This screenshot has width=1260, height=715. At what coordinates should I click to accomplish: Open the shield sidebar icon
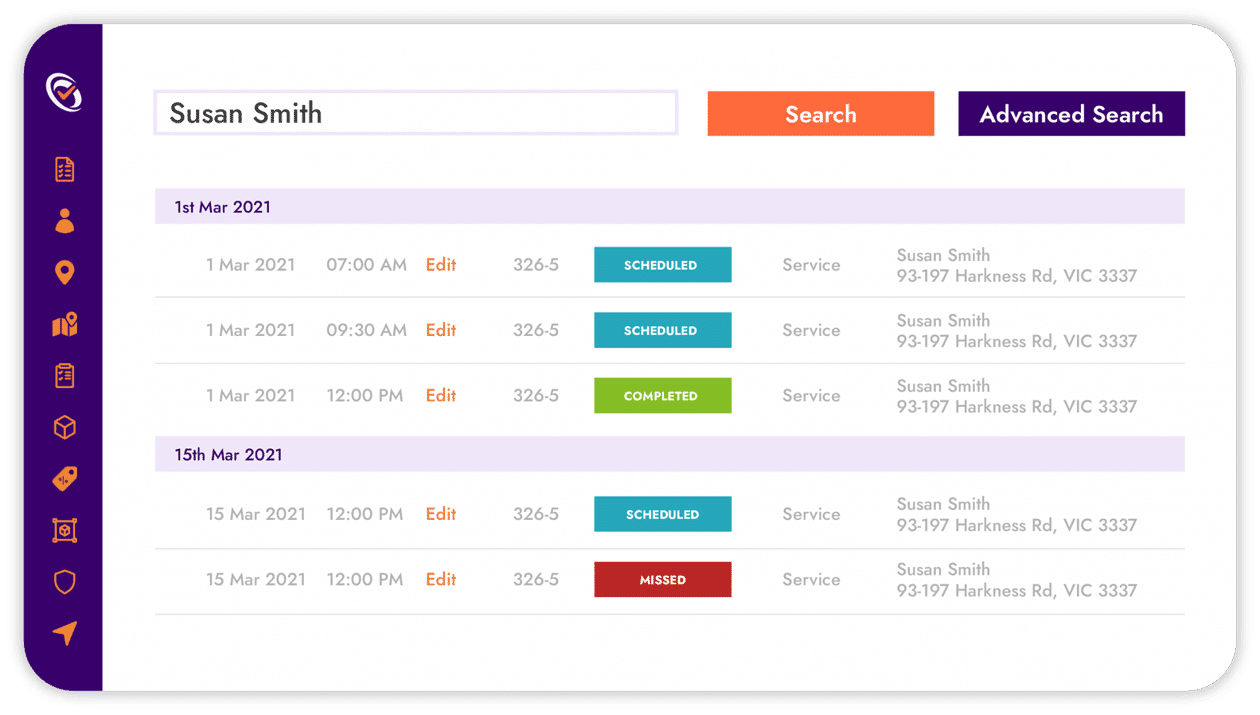[65, 582]
